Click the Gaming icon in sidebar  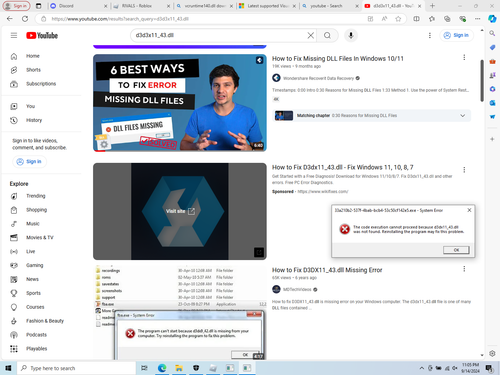14,265
